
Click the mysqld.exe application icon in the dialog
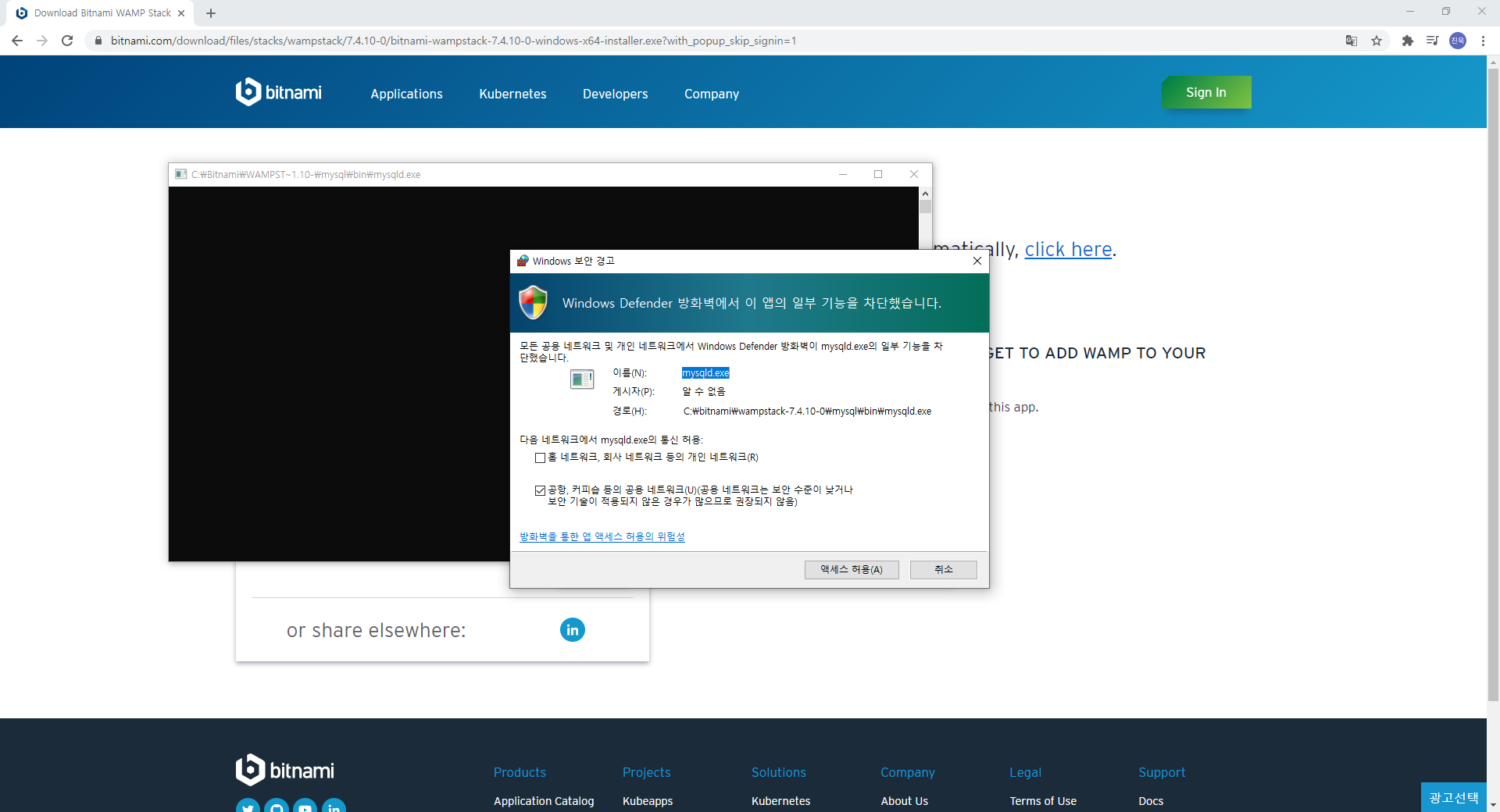pos(582,379)
